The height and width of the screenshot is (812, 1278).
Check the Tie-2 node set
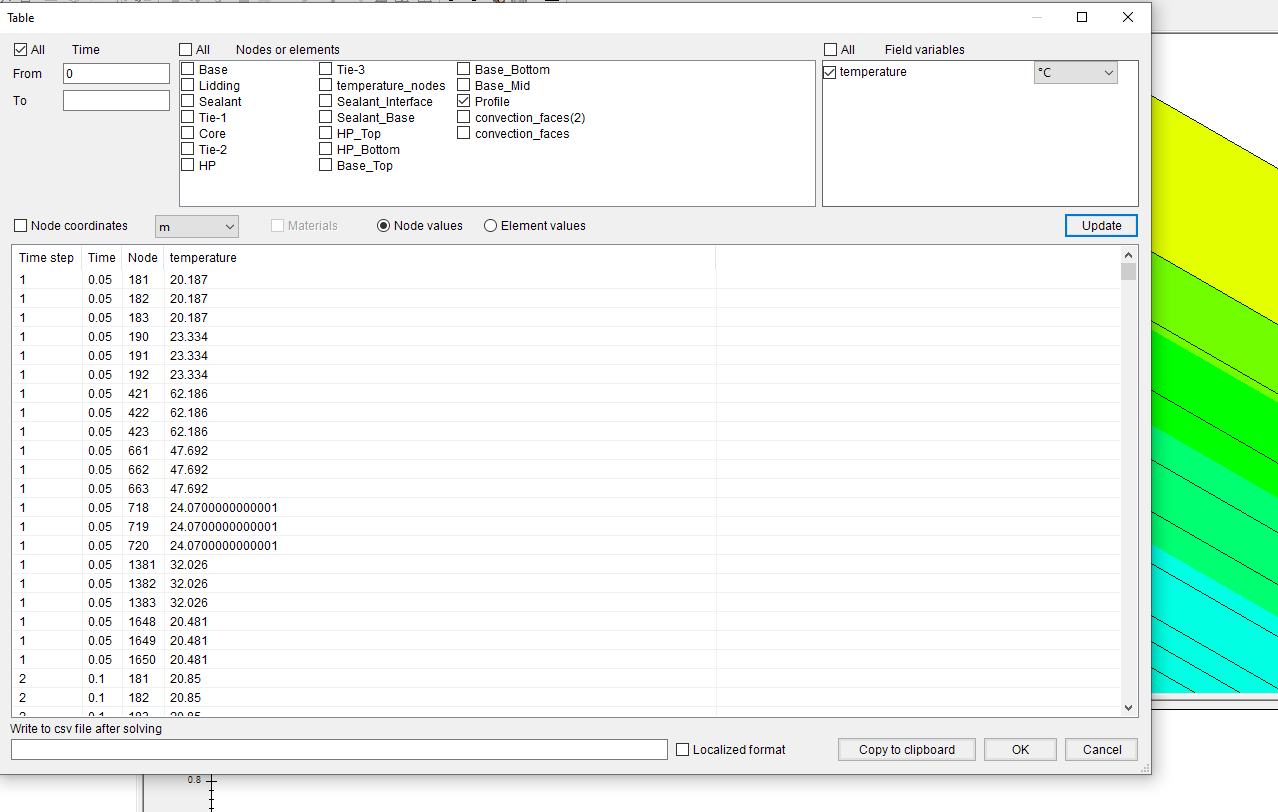pos(188,149)
